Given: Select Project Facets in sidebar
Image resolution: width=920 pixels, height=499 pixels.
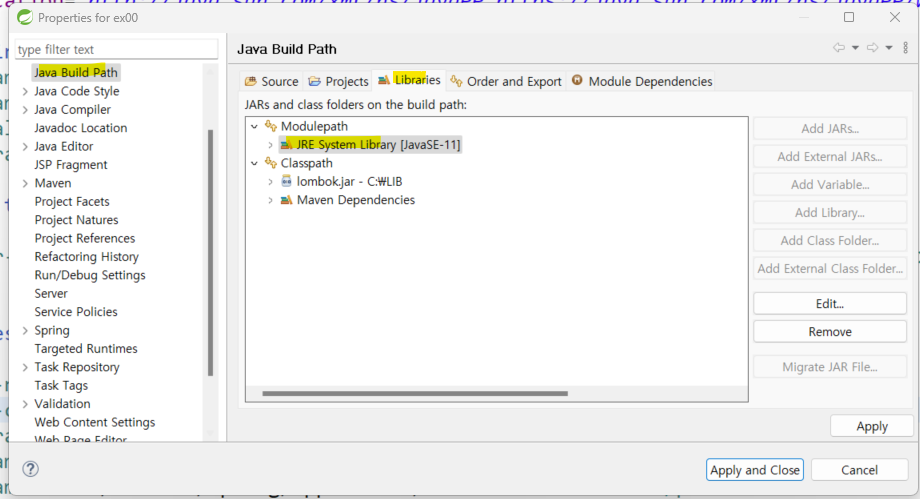Looking at the screenshot, I should (x=72, y=201).
